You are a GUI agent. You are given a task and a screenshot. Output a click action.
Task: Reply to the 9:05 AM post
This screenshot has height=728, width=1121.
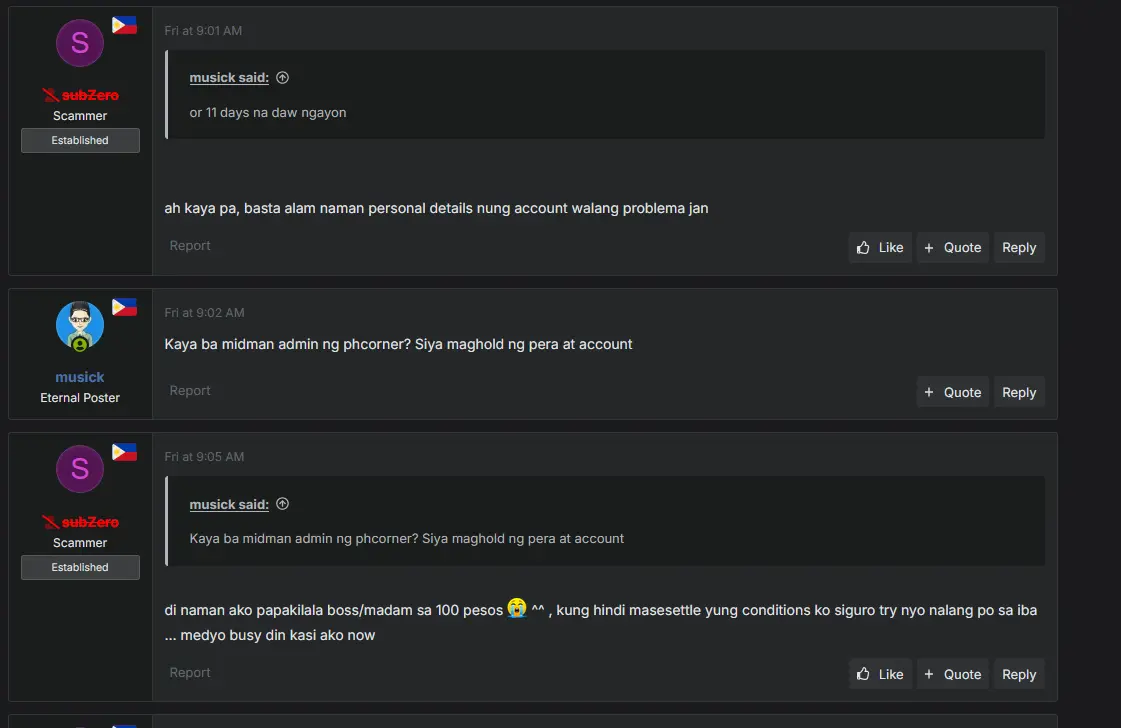[1019, 674]
